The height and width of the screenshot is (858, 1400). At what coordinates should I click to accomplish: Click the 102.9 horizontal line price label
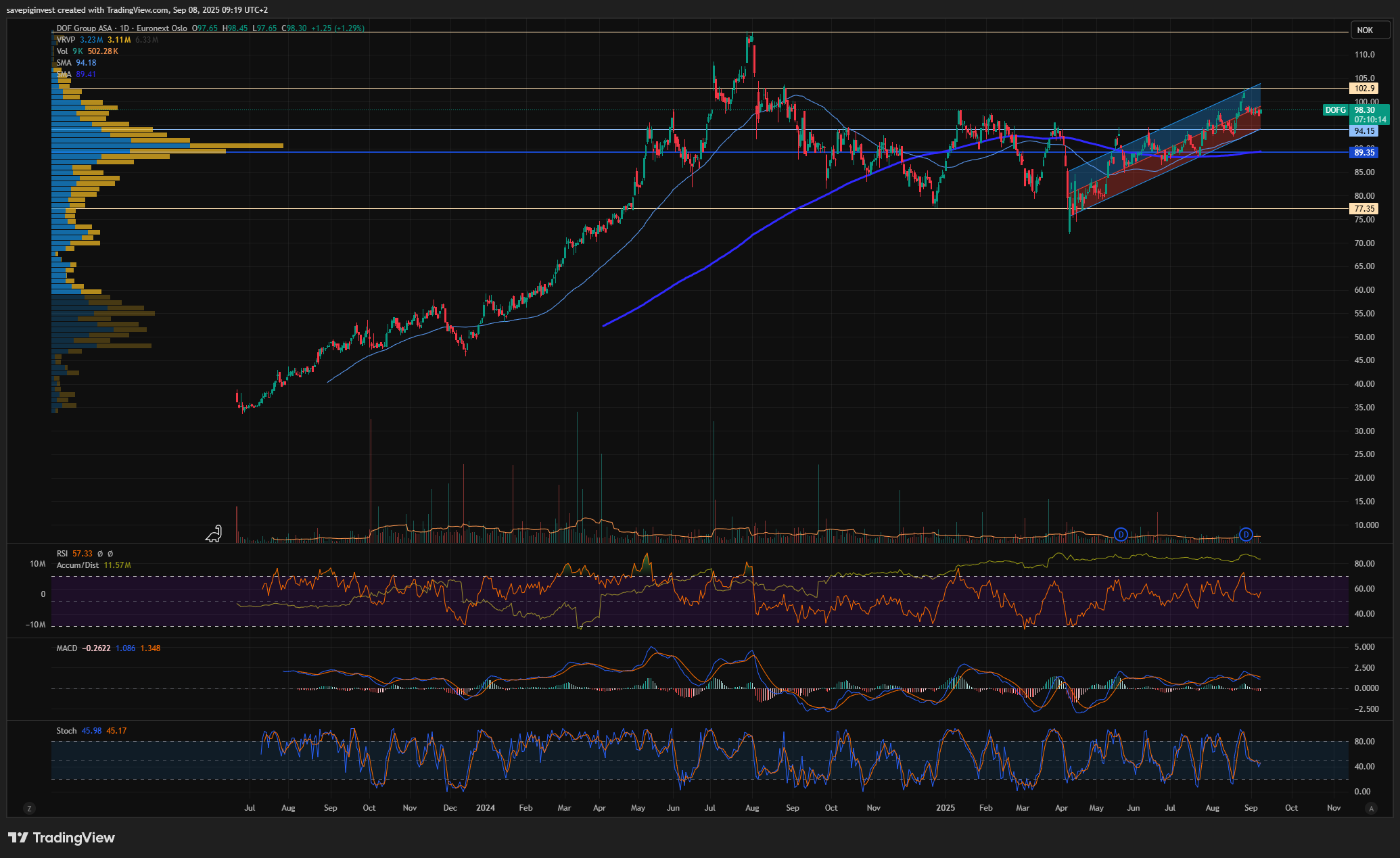click(x=1364, y=89)
